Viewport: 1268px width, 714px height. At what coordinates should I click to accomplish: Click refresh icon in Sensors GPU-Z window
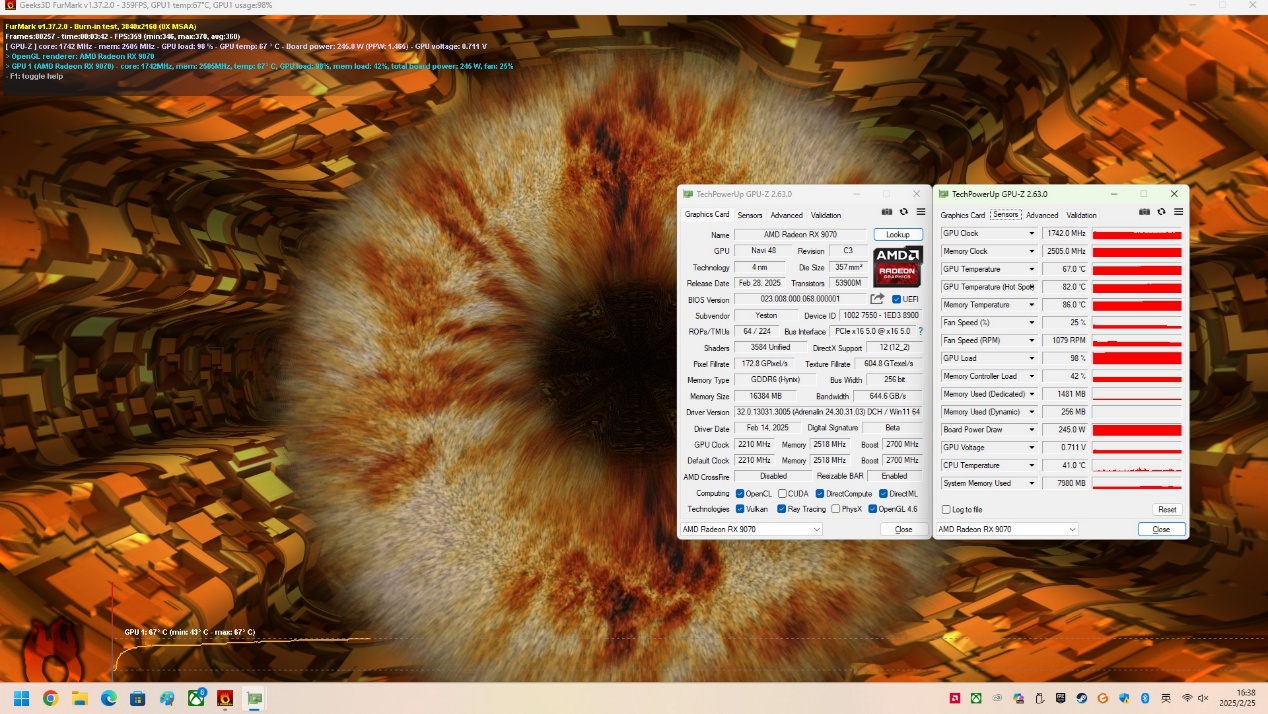tap(1162, 212)
